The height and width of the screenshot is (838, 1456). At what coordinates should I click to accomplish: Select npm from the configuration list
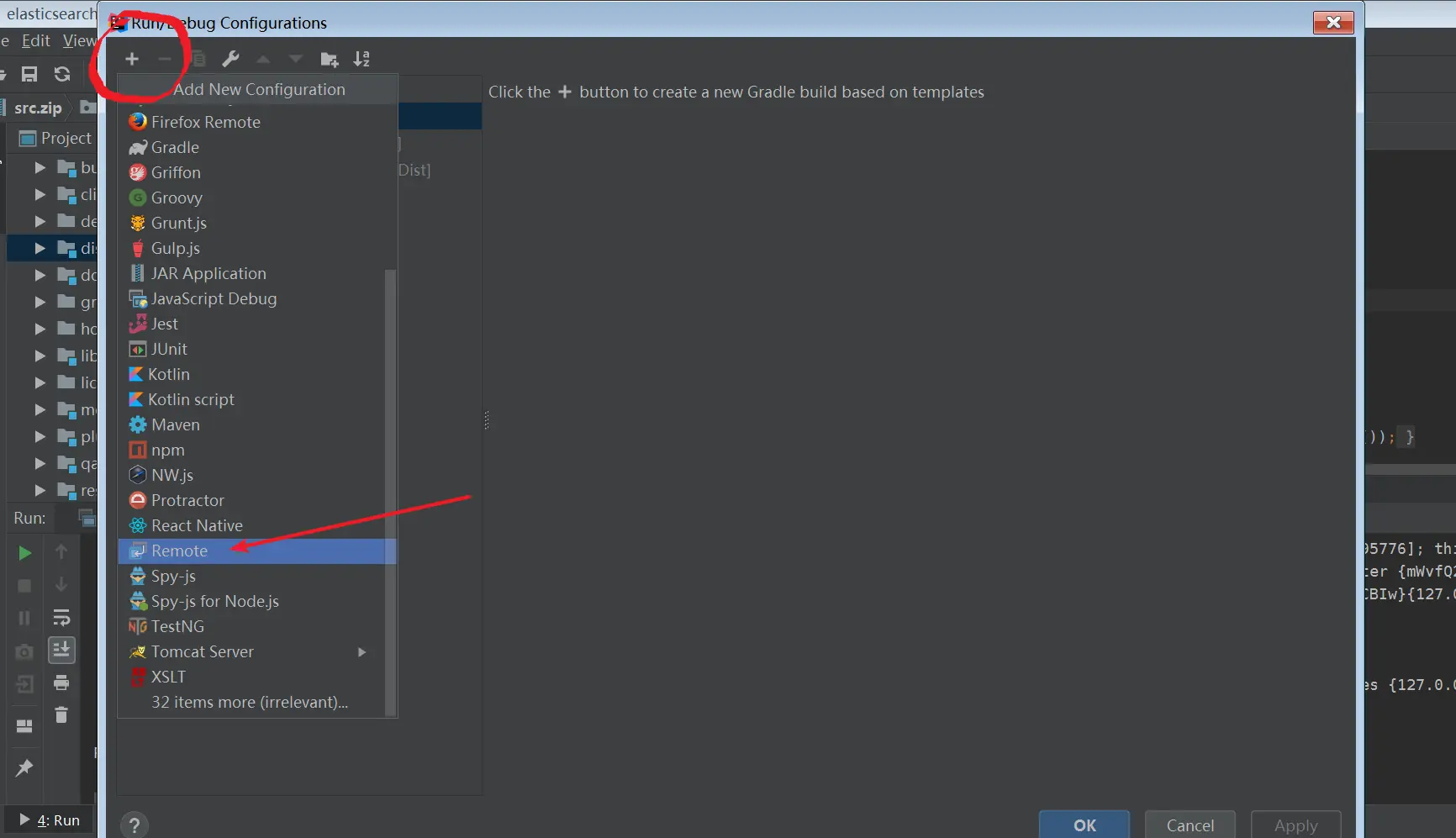pyautogui.click(x=251, y=450)
